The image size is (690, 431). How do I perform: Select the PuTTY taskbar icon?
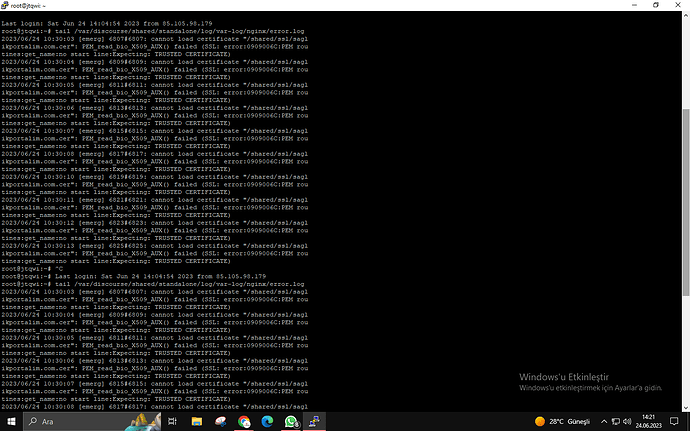coord(314,421)
